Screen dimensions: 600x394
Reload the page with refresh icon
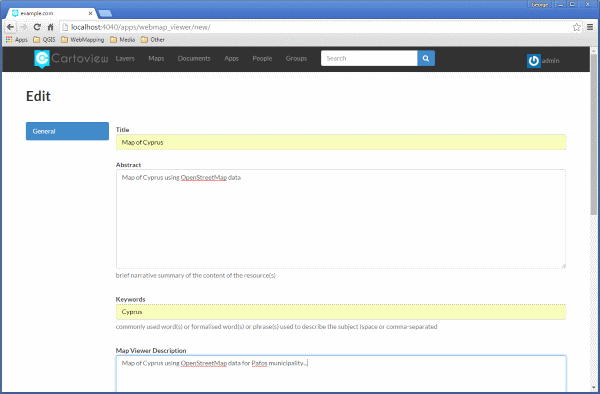(x=37, y=27)
